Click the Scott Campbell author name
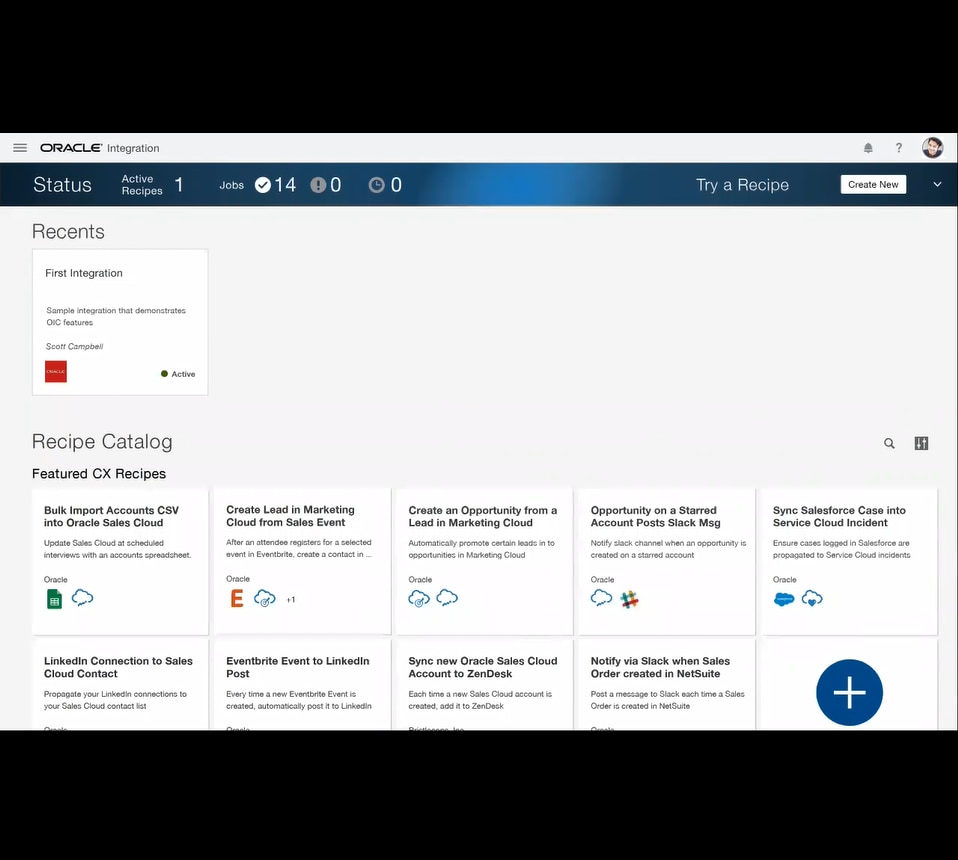958x860 pixels. coord(75,346)
